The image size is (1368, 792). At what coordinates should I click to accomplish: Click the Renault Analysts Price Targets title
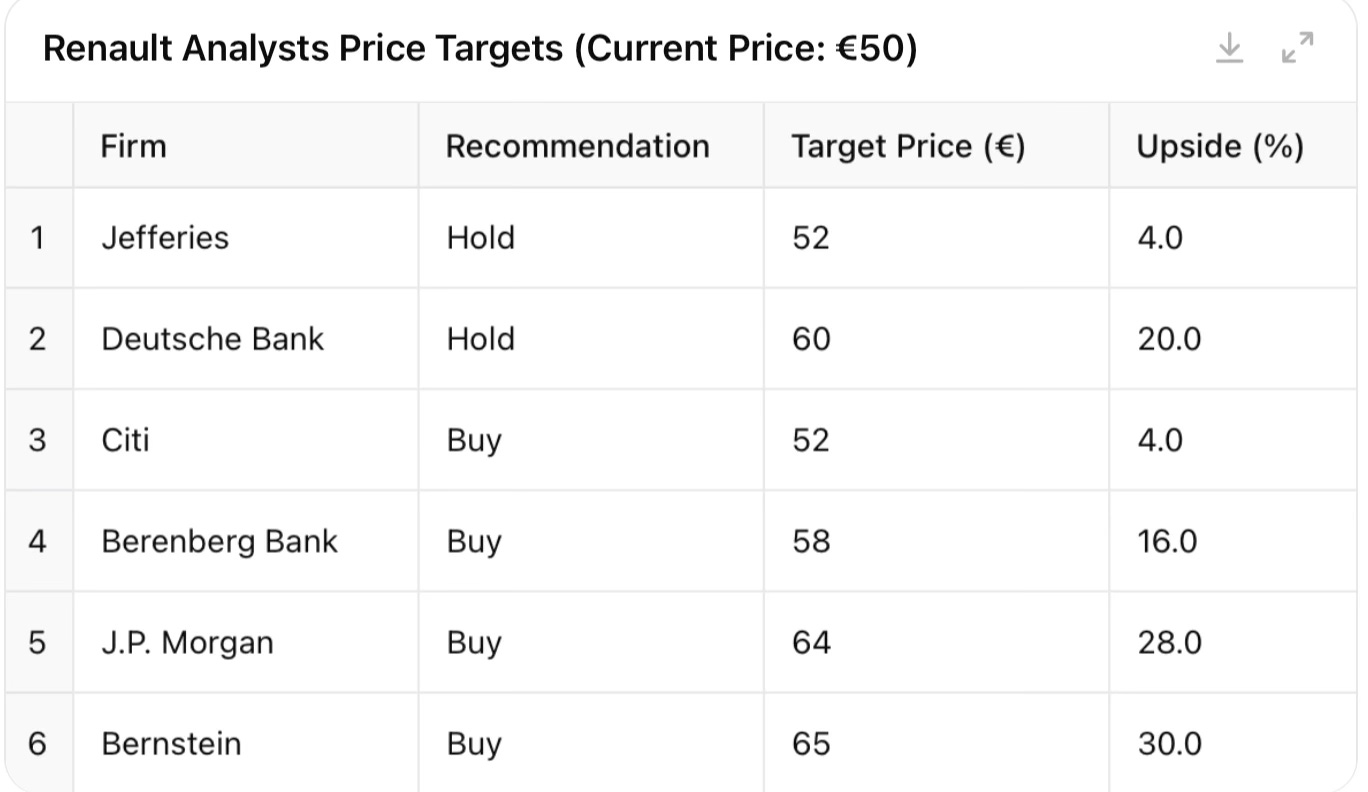click(480, 48)
